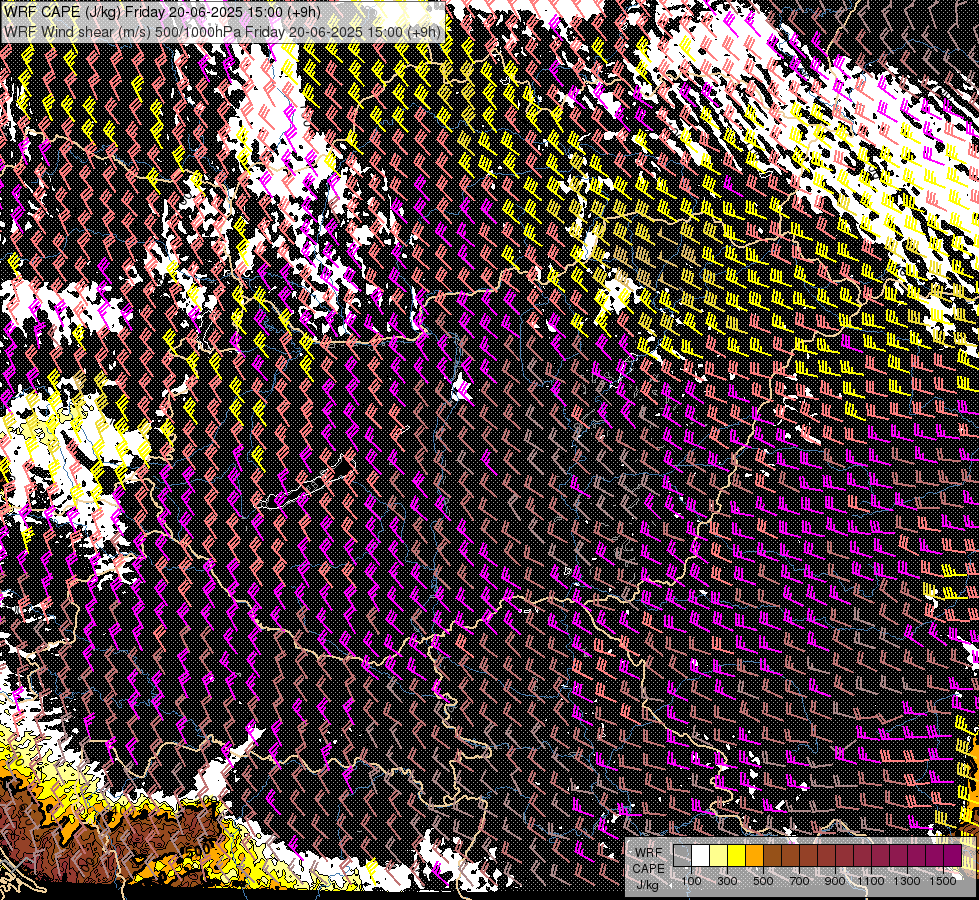Viewport: 979px width, 900px height.
Task: Click the legend value 1100
Action: 870,881
